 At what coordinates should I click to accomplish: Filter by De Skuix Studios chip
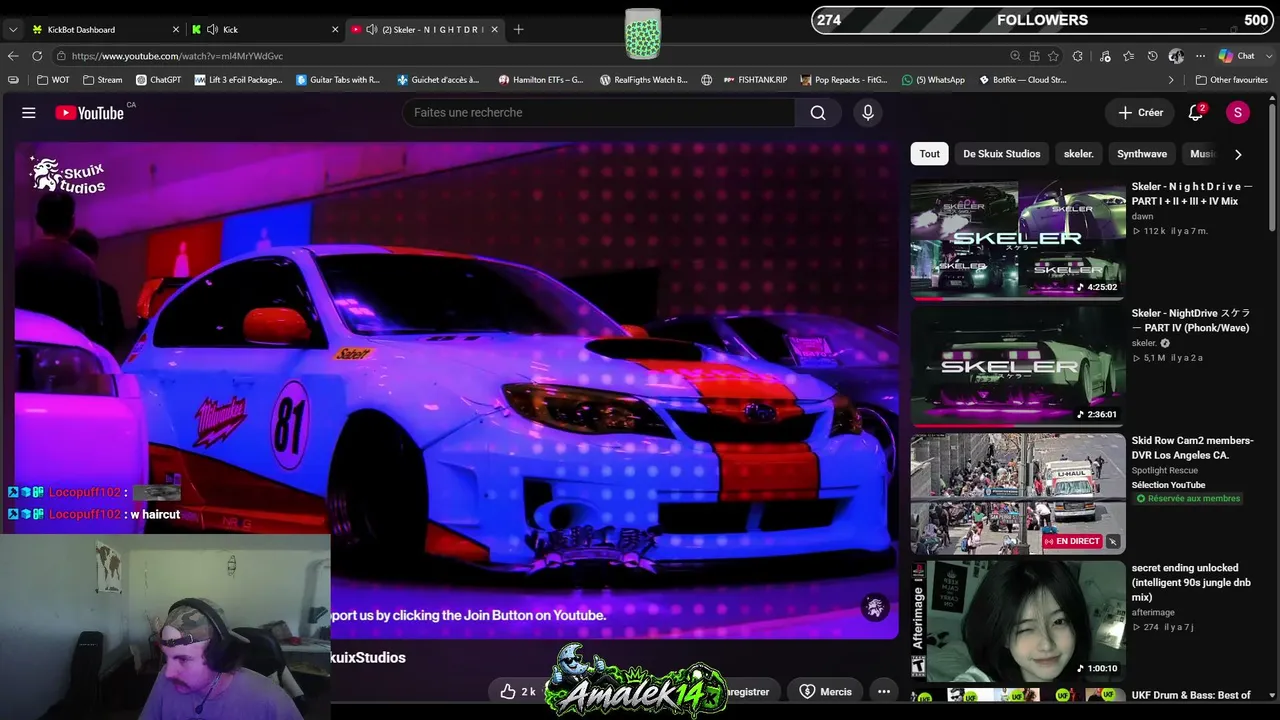pos(1001,154)
